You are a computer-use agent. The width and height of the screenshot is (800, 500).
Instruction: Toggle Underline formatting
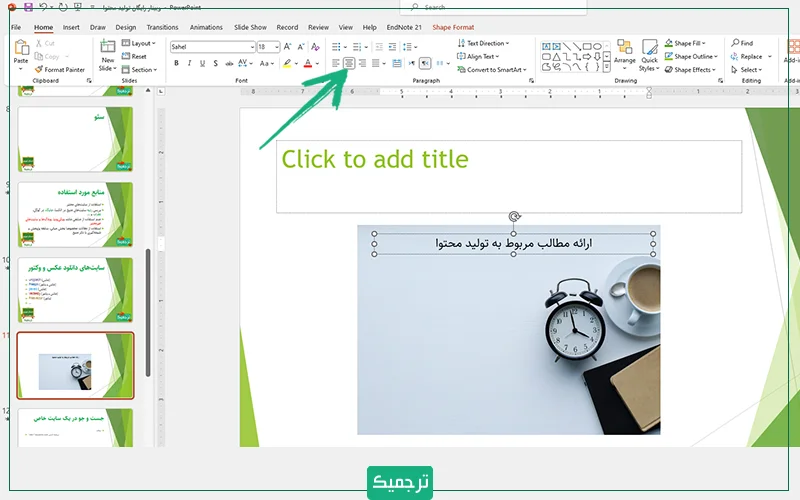point(203,63)
